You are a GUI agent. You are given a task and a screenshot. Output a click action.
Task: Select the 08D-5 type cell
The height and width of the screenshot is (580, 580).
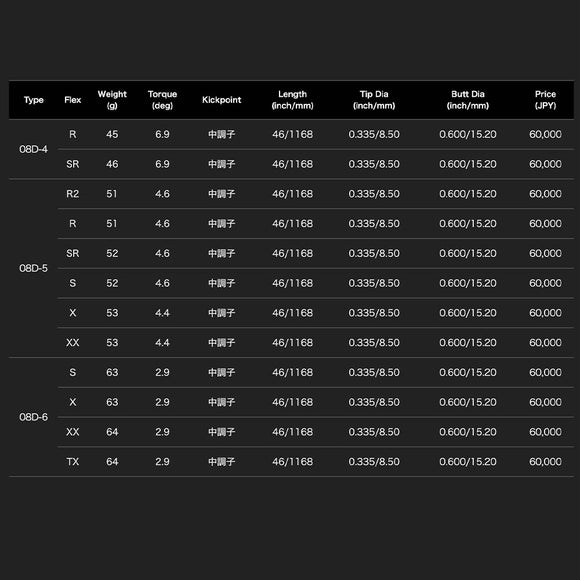point(34,269)
